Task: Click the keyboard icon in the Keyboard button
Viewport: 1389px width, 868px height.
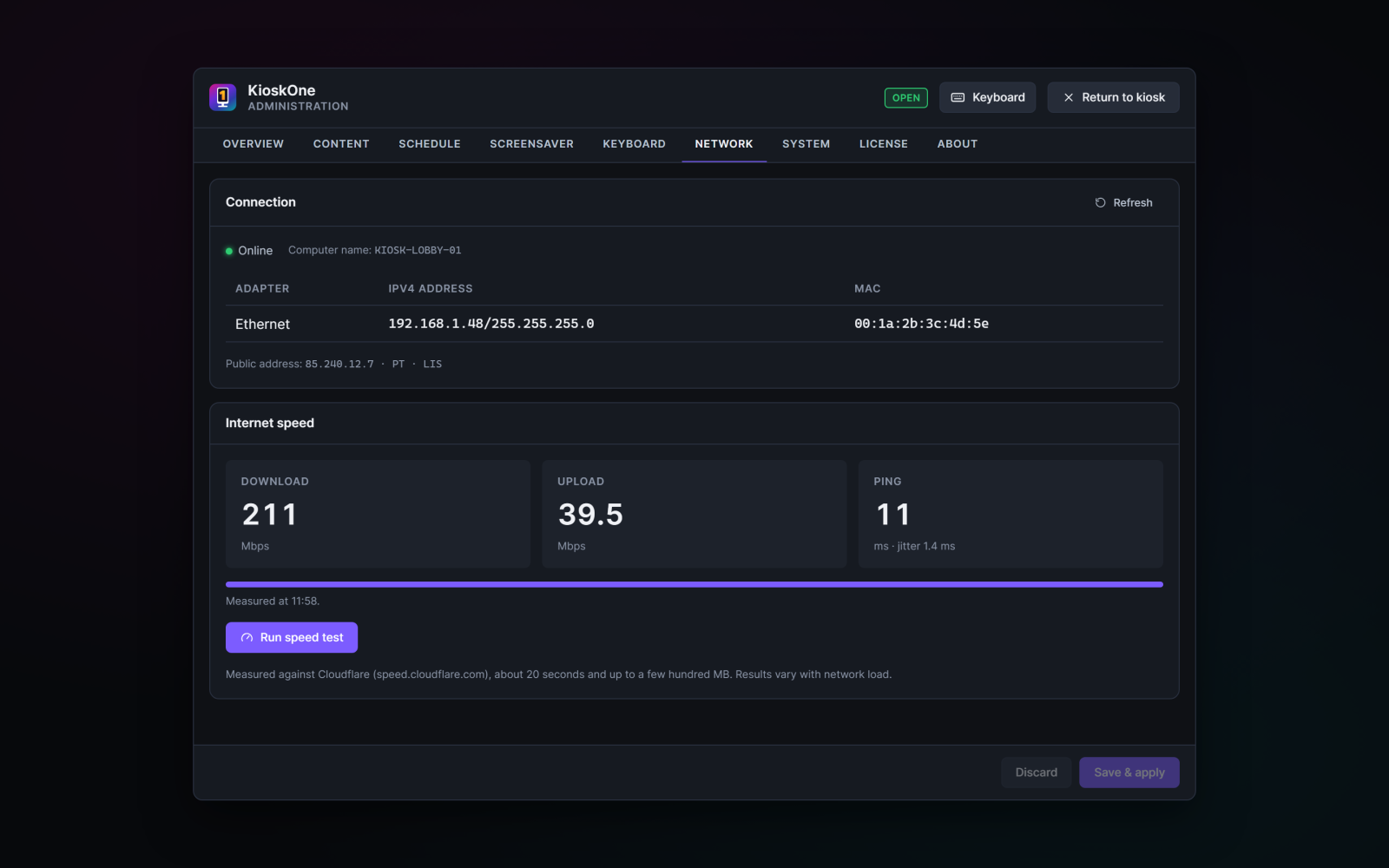Action: 958,97
